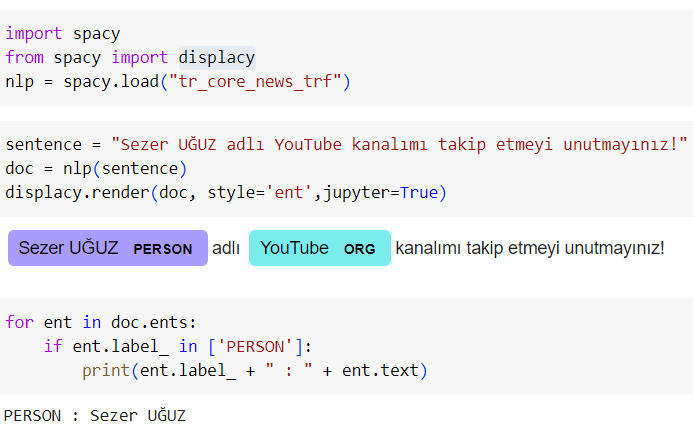Click 'ent.text' in the print statement
This screenshot has height=438, width=693.
381,370
